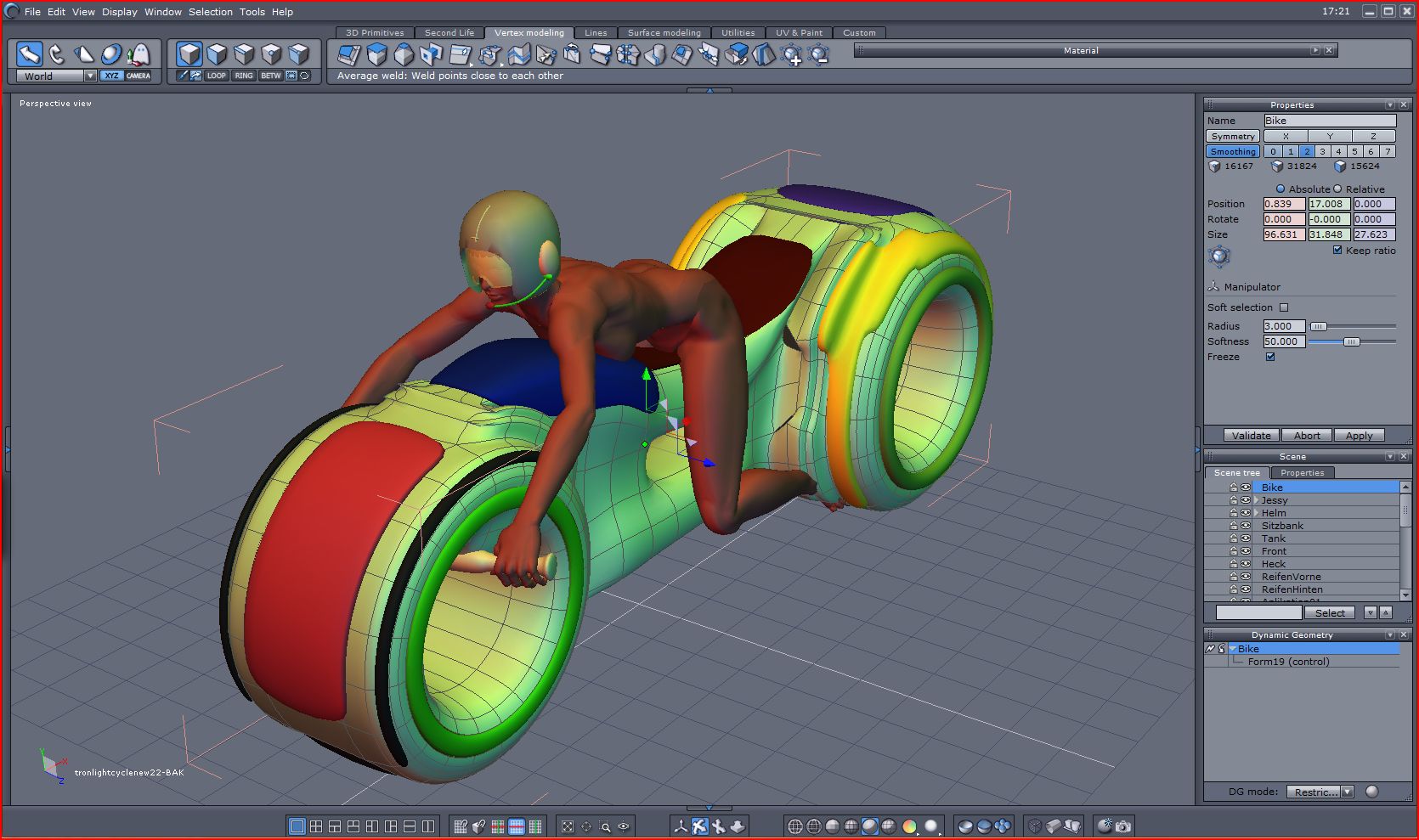1419x840 pixels.
Task: Click the Name input field
Action: pyautogui.click(x=1330, y=121)
